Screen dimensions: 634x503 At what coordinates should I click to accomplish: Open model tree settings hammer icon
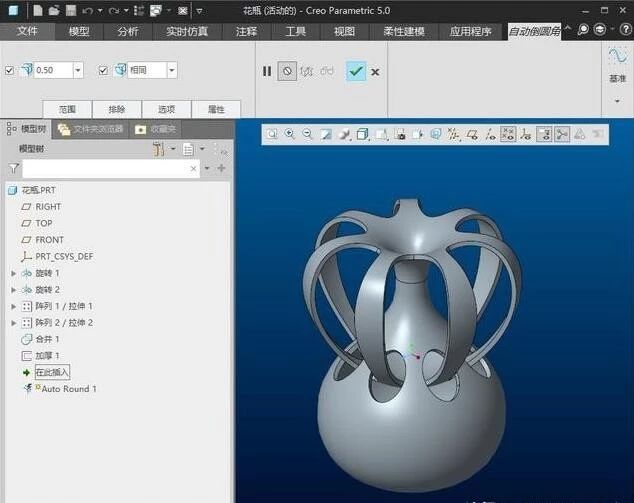click(x=159, y=149)
